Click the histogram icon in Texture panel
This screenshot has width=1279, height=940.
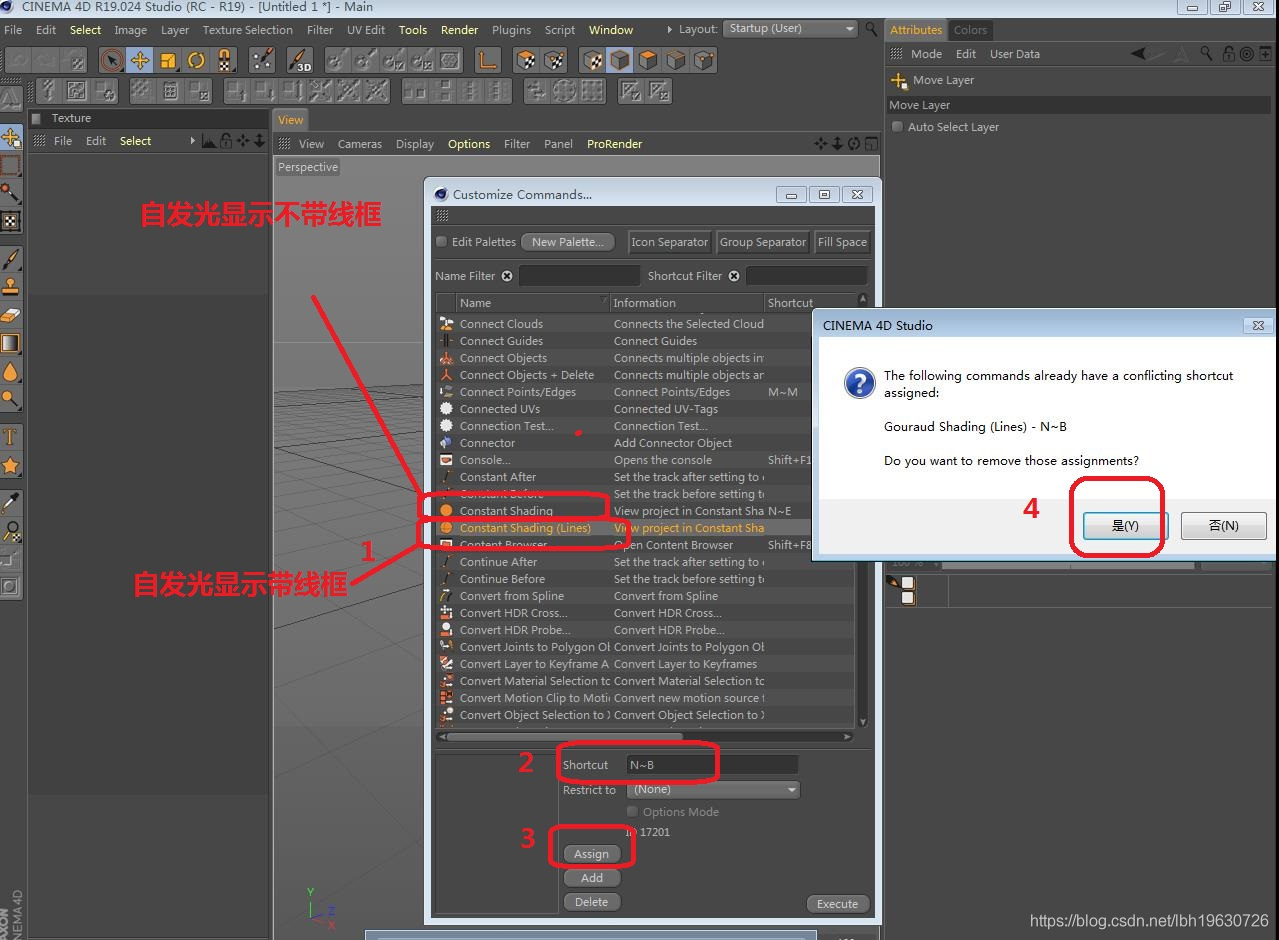tap(208, 141)
